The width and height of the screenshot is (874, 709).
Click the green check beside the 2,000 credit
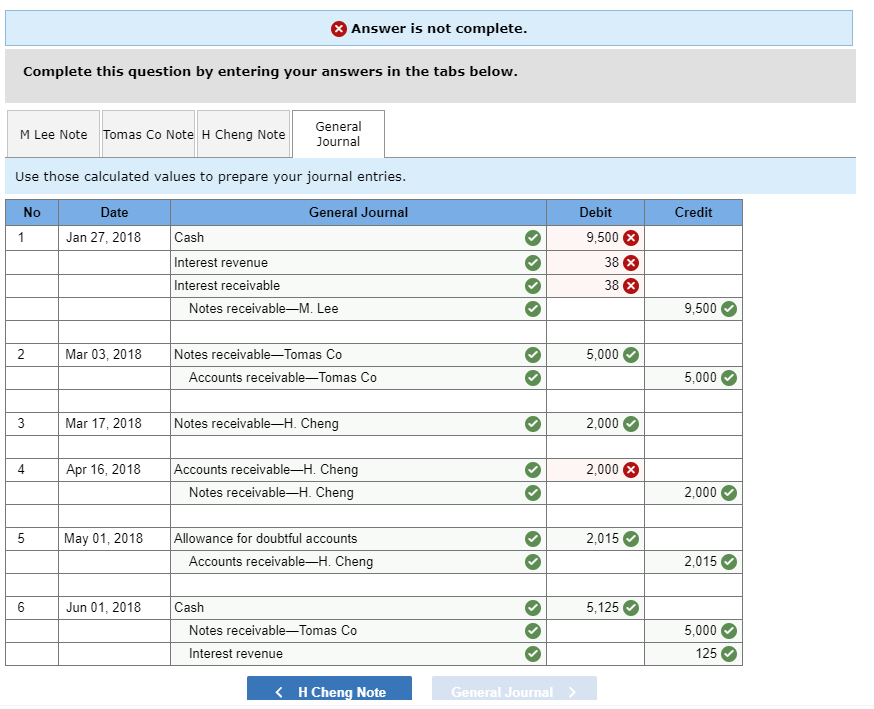729,493
